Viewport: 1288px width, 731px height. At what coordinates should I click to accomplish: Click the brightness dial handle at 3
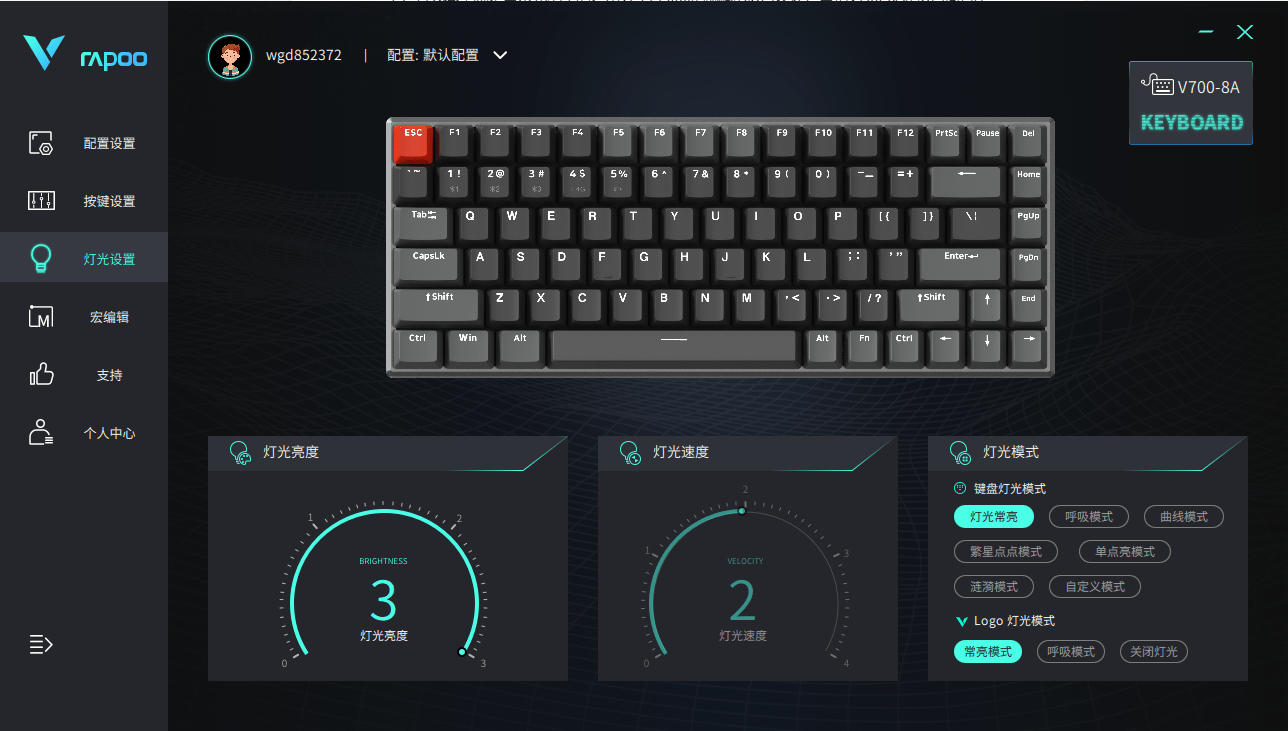pos(462,652)
